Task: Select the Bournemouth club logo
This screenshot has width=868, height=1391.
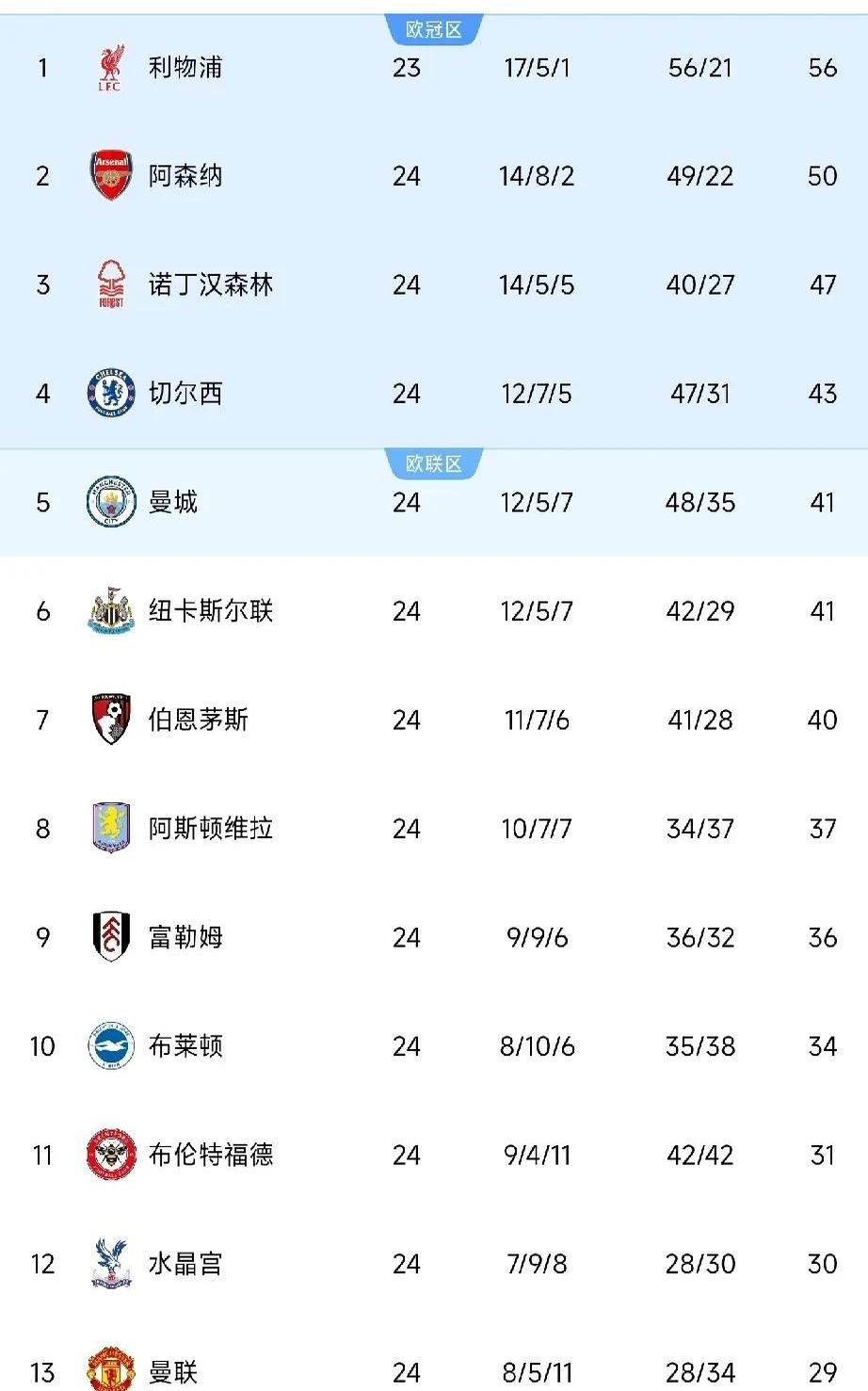Action: click(x=110, y=720)
